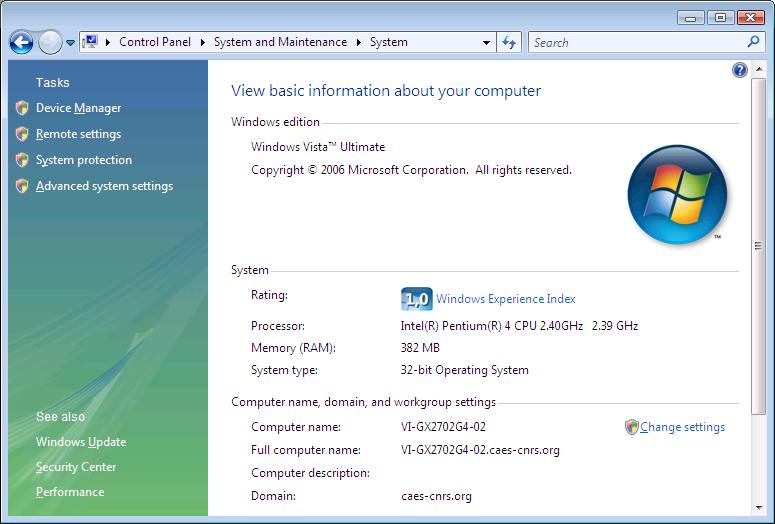This screenshot has height=524, width=775.
Task: Open Remote settings task link
Action: (78, 134)
